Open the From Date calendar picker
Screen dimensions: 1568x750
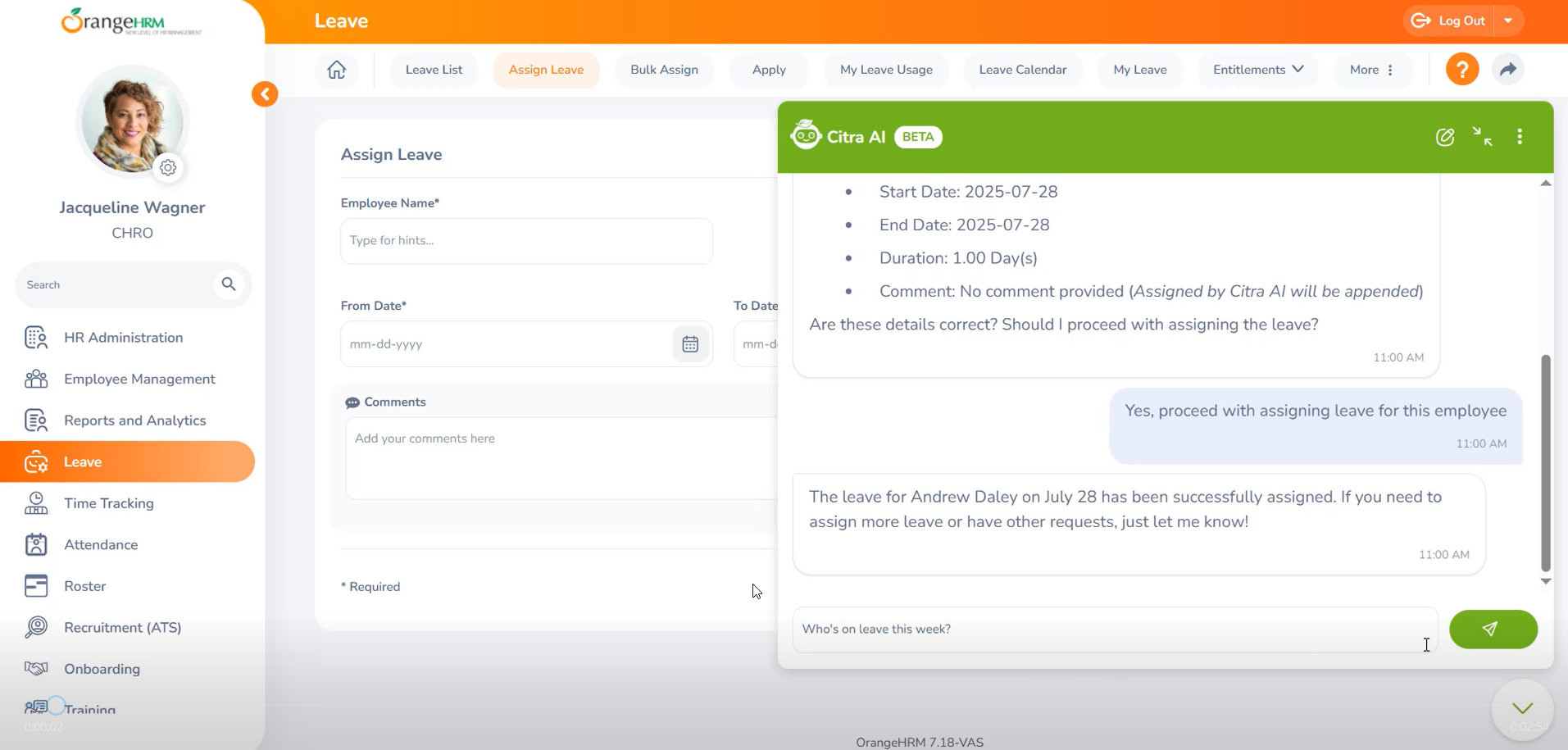[x=690, y=344]
